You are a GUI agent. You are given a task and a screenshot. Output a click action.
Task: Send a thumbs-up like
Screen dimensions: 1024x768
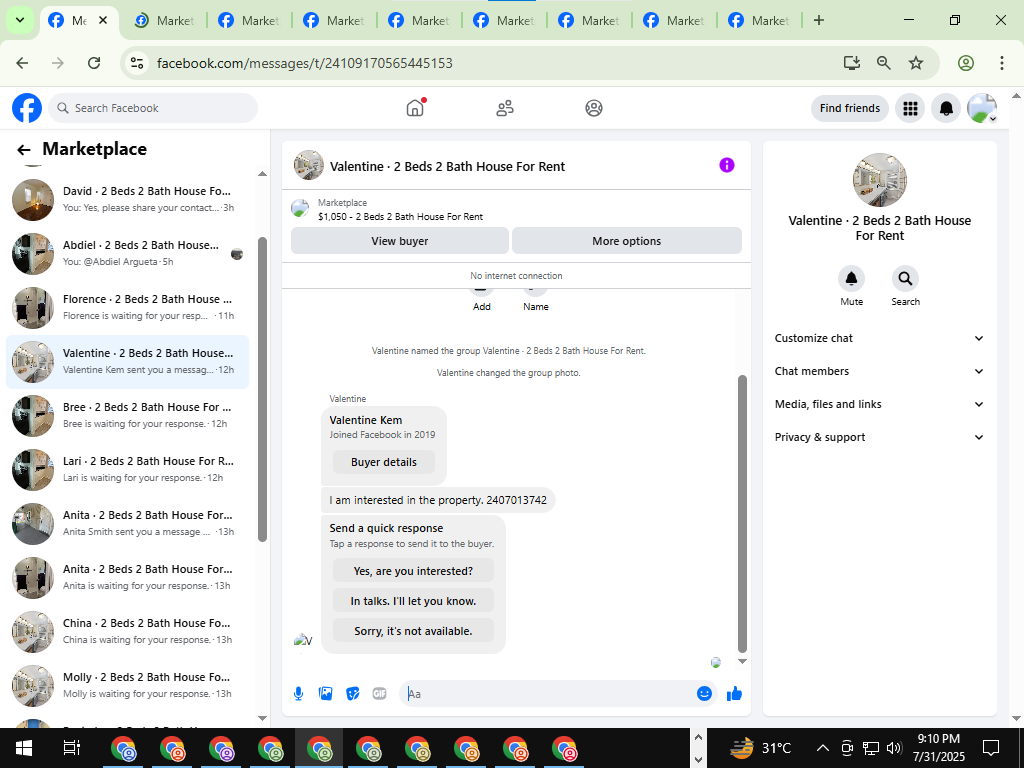tap(735, 694)
